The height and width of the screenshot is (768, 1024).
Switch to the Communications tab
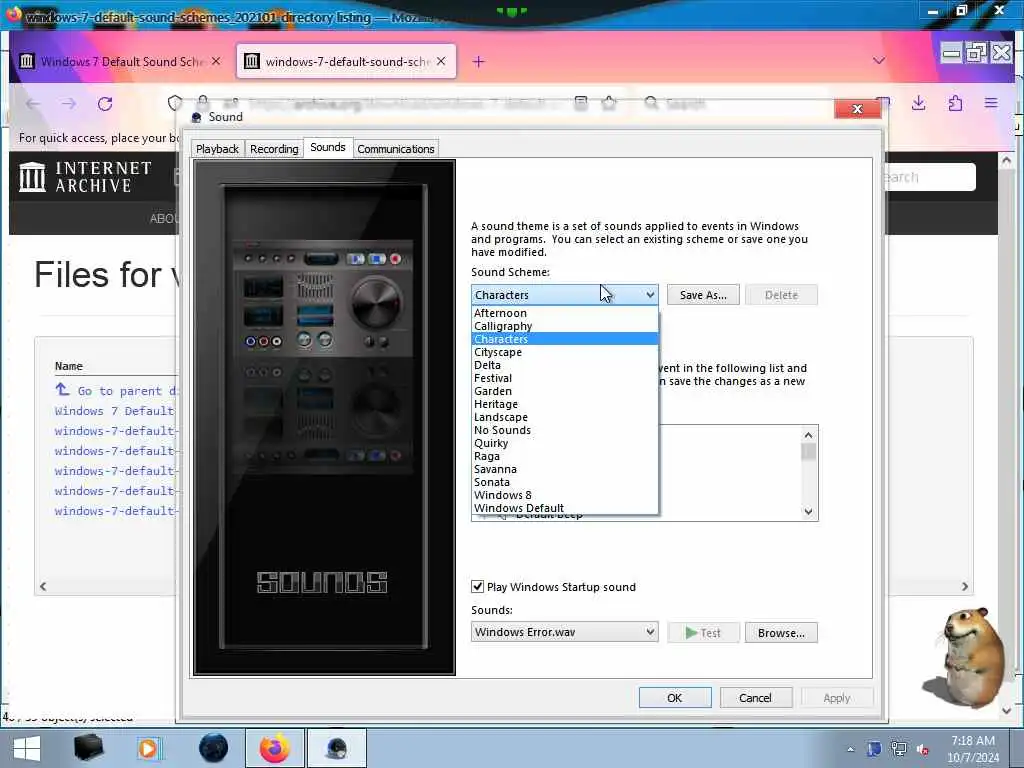coord(396,149)
